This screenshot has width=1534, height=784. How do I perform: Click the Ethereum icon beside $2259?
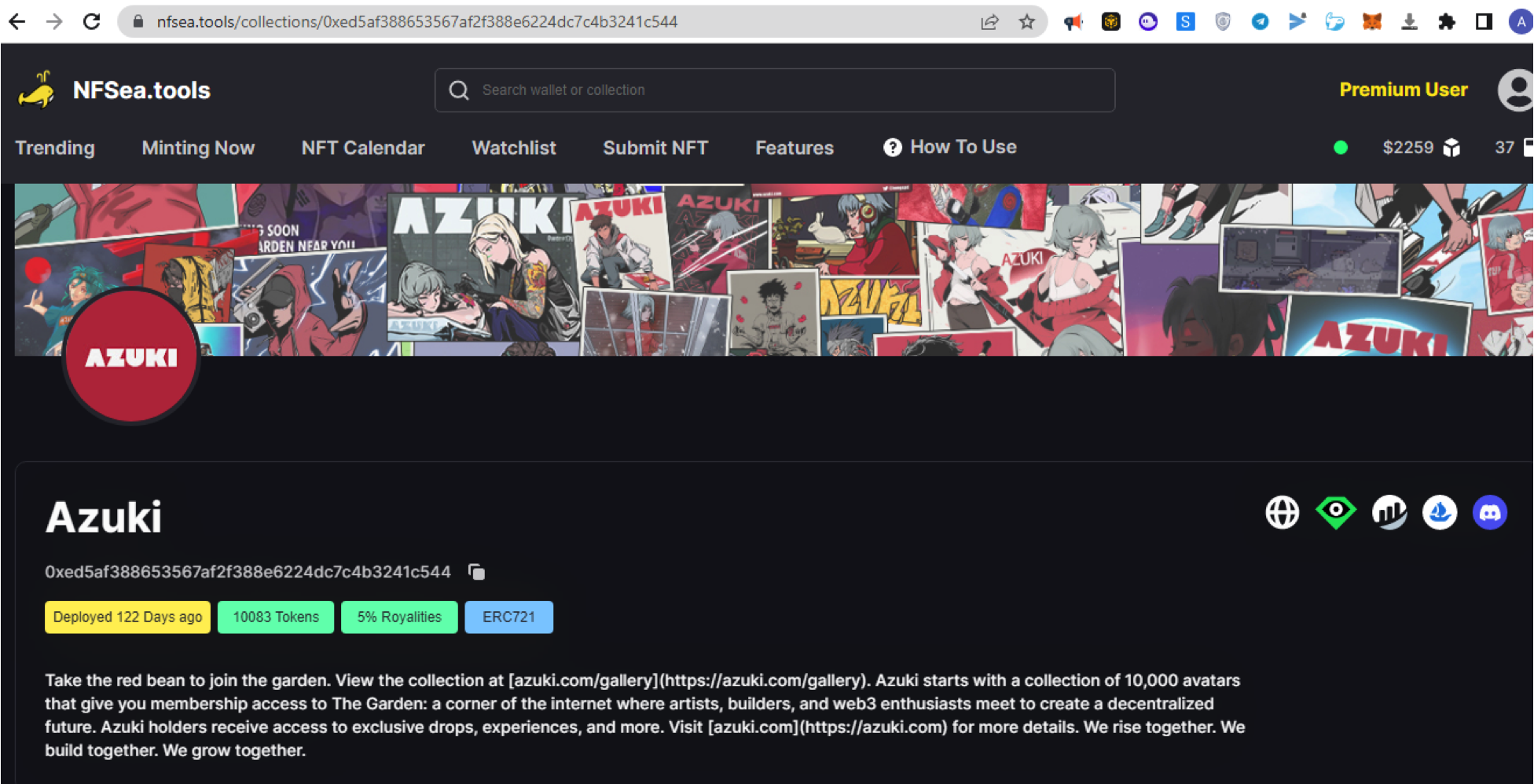(x=1451, y=148)
